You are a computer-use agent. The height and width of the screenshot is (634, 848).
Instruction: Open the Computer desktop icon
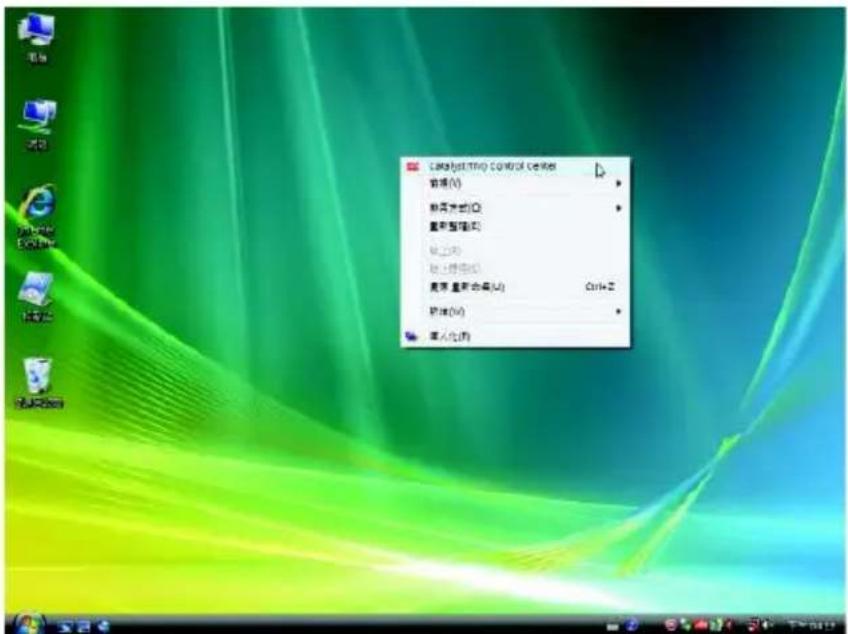tap(36, 35)
